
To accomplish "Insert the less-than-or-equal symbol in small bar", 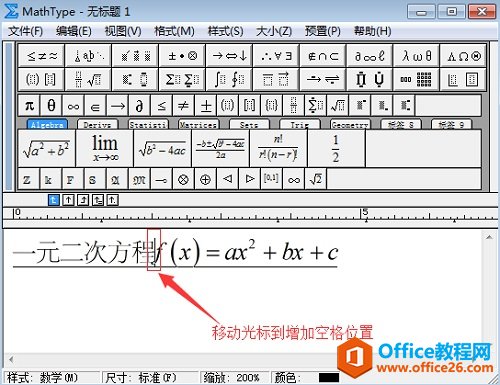I will pos(161,106).
